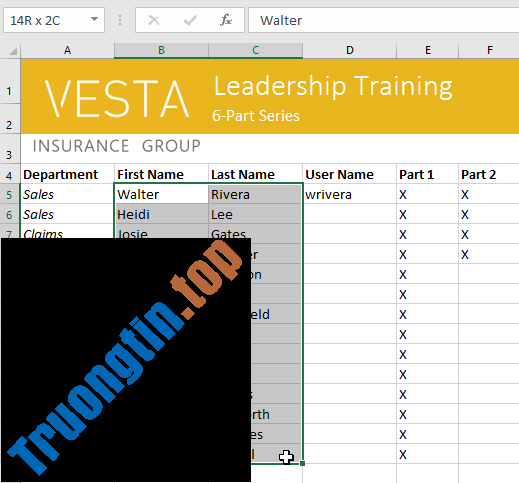Image resolution: width=519 pixels, height=483 pixels.
Task: Click the Department header cell
Action: click(x=67, y=174)
